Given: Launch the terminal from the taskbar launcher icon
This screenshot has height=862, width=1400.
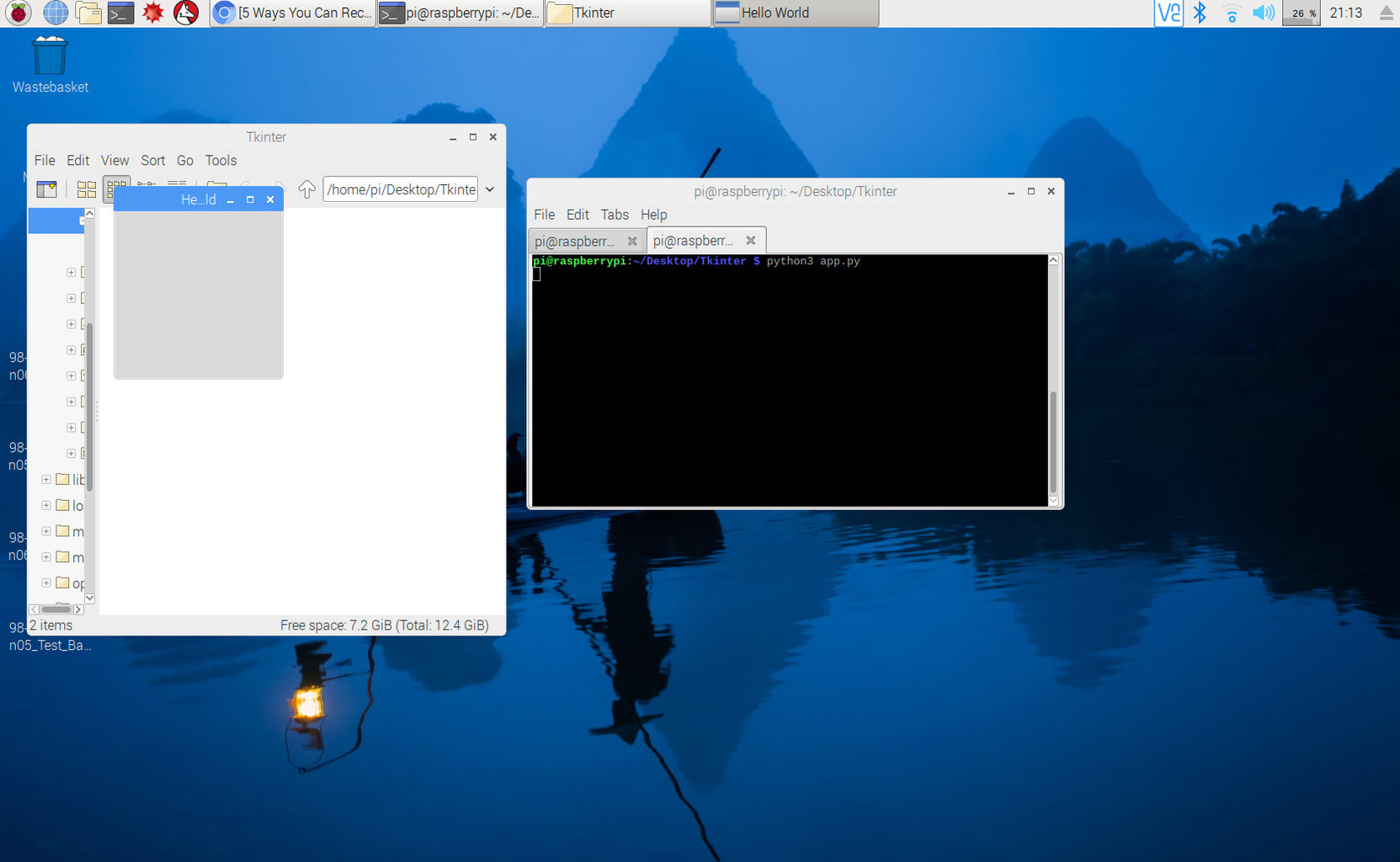Looking at the screenshot, I should click(120, 13).
